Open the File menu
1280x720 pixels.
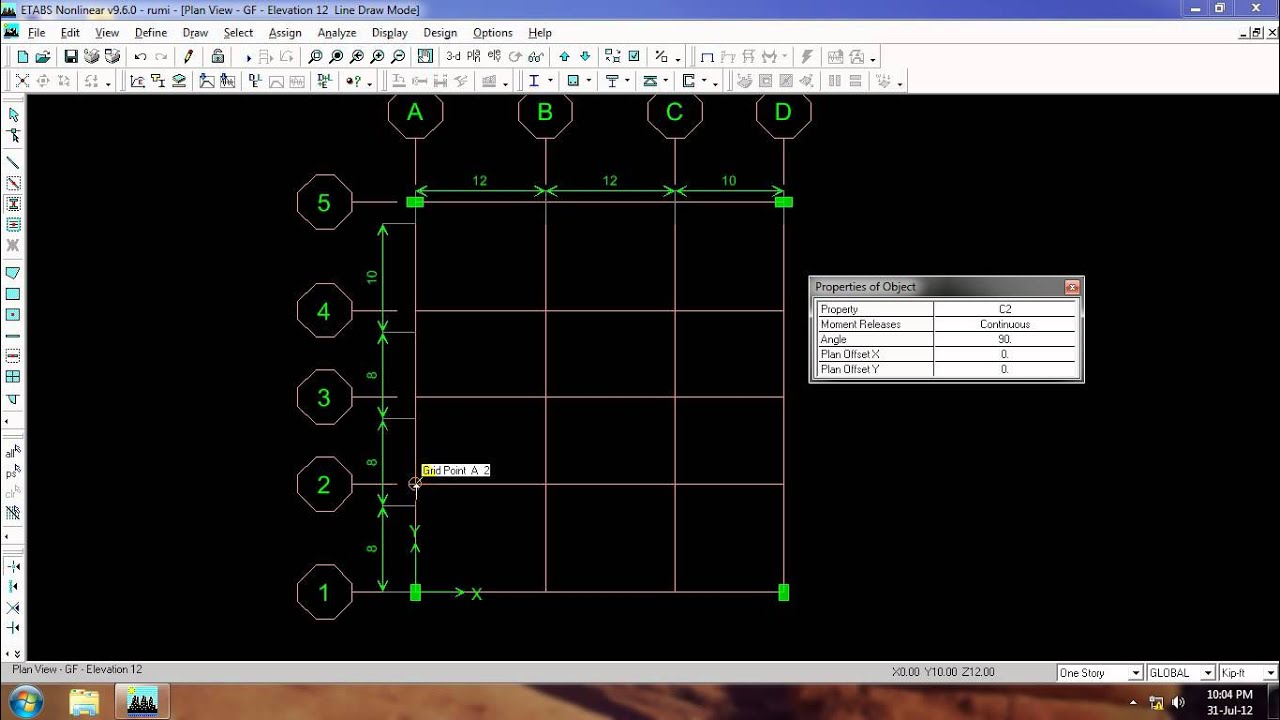click(36, 33)
